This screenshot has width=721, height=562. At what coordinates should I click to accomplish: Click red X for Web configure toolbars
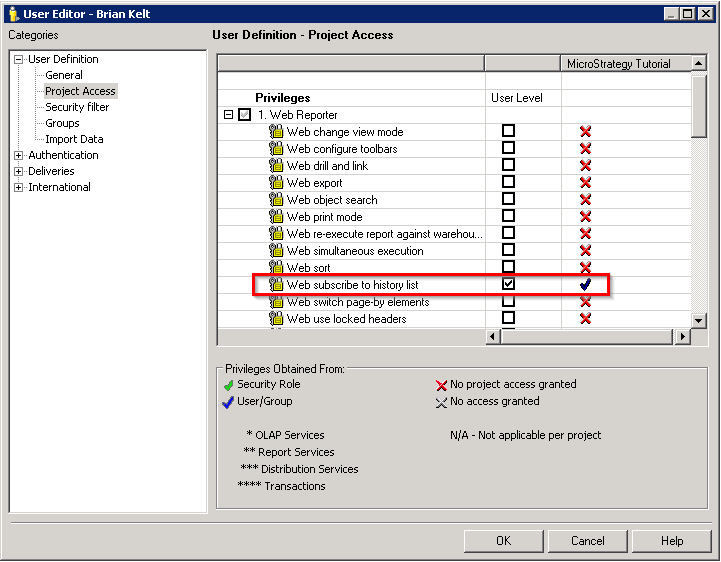coord(585,149)
